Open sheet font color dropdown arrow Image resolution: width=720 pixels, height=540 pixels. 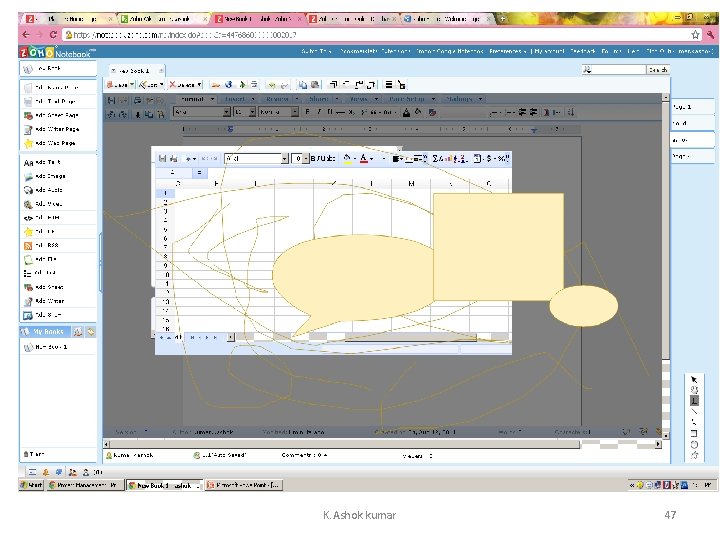pyautogui.click(x=371, y=158)
